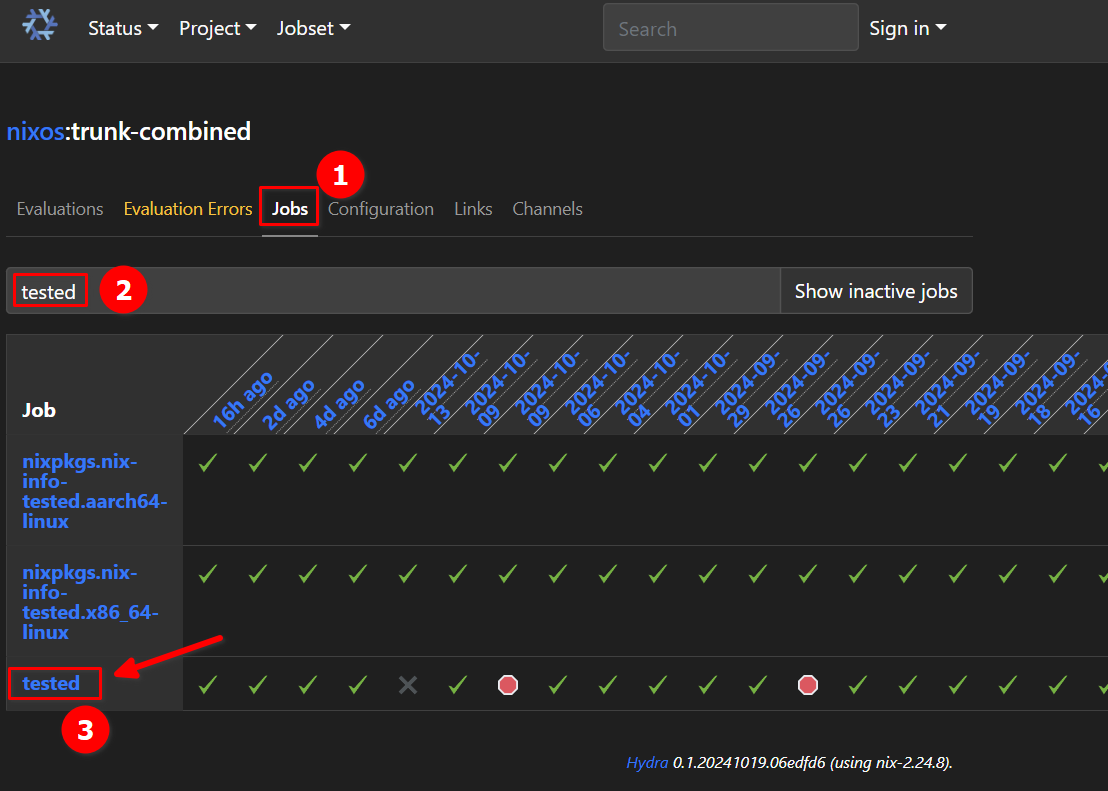Open the 6d ago evaluation header

click(x=389, y=405)
